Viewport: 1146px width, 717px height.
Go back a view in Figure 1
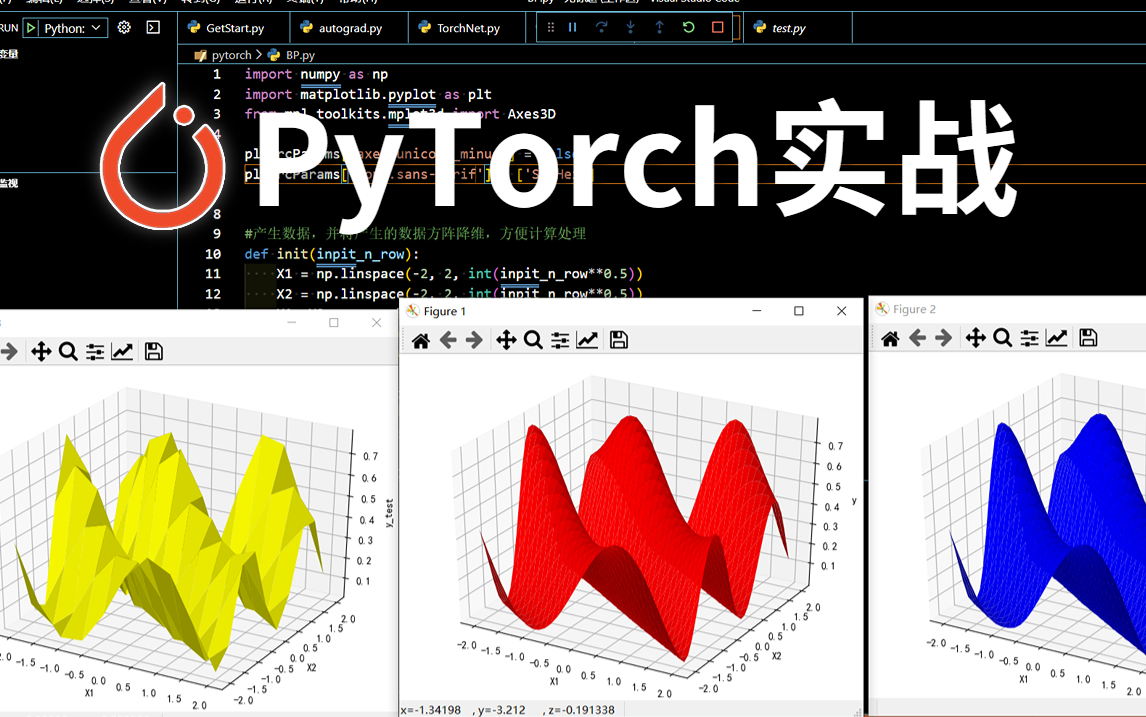[x=448, y=340]
